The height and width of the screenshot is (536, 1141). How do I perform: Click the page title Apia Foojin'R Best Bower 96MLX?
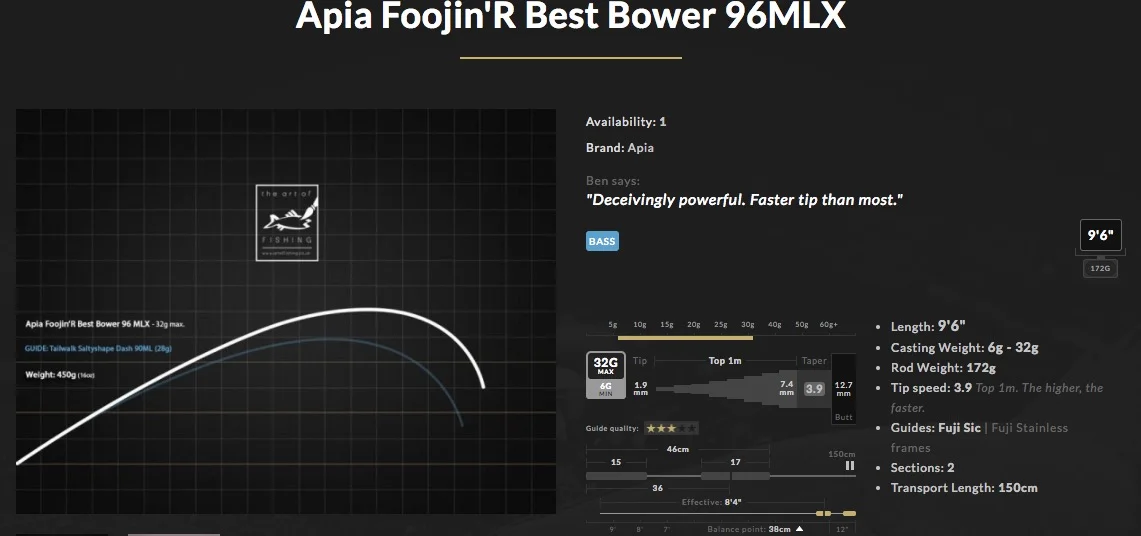570,16
